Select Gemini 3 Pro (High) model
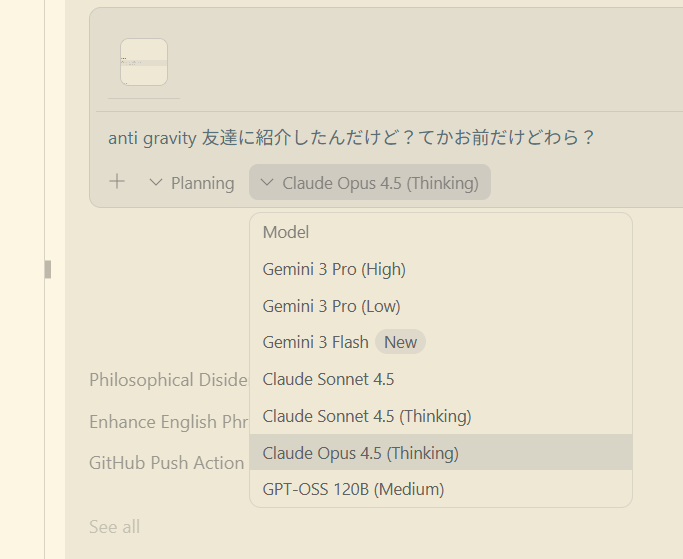The image size is (683, 559). tap(334, 269)
